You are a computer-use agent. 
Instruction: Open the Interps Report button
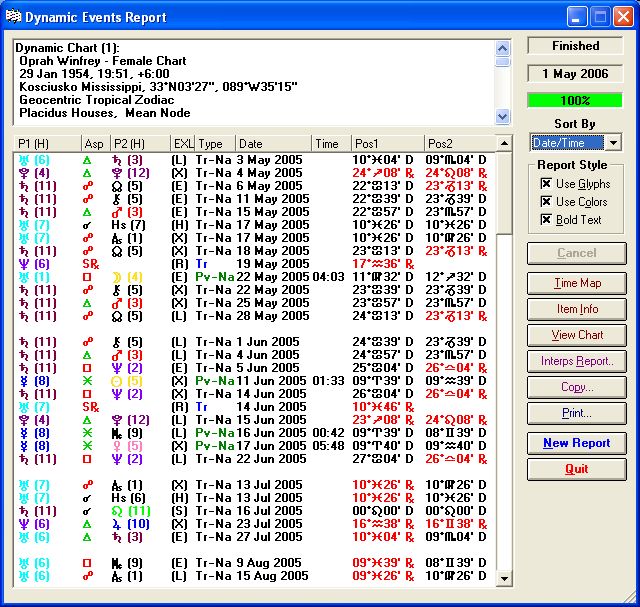[x=576, y=361]
